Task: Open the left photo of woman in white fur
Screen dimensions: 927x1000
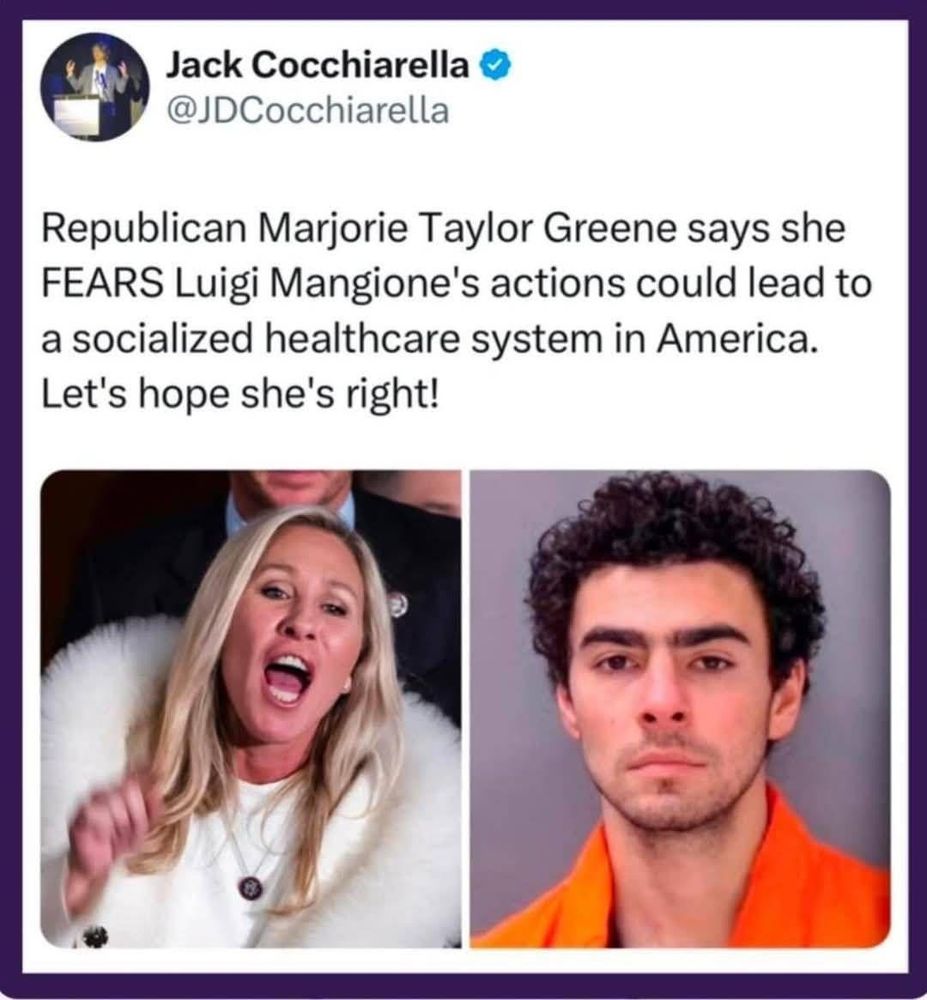Action: (x=251, y=709)
